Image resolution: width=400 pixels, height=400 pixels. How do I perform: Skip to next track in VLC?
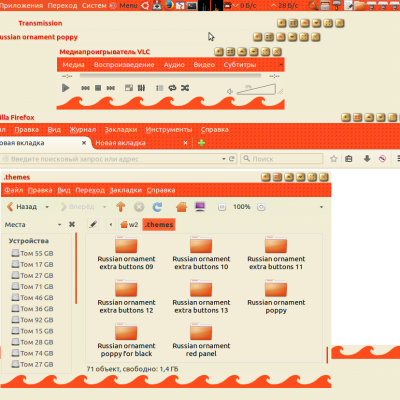[x=111, y=88]
